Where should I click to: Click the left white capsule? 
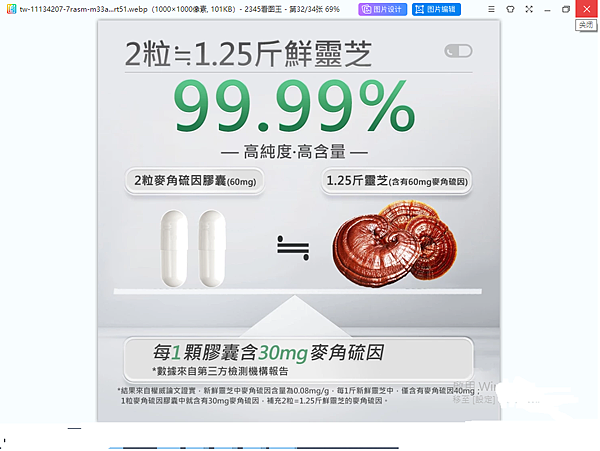pyautogui.click(x=174, y=249)
